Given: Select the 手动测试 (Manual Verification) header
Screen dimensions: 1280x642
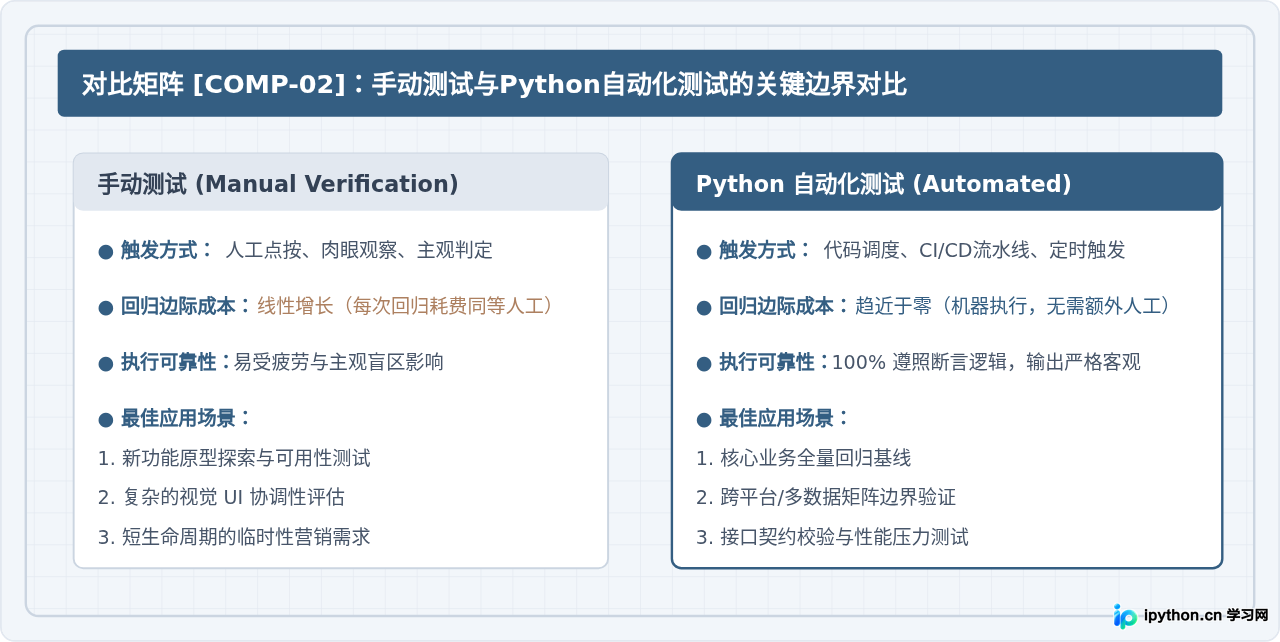Looking at the screenshot, I should pyautogui.click(x=341, y=182).
